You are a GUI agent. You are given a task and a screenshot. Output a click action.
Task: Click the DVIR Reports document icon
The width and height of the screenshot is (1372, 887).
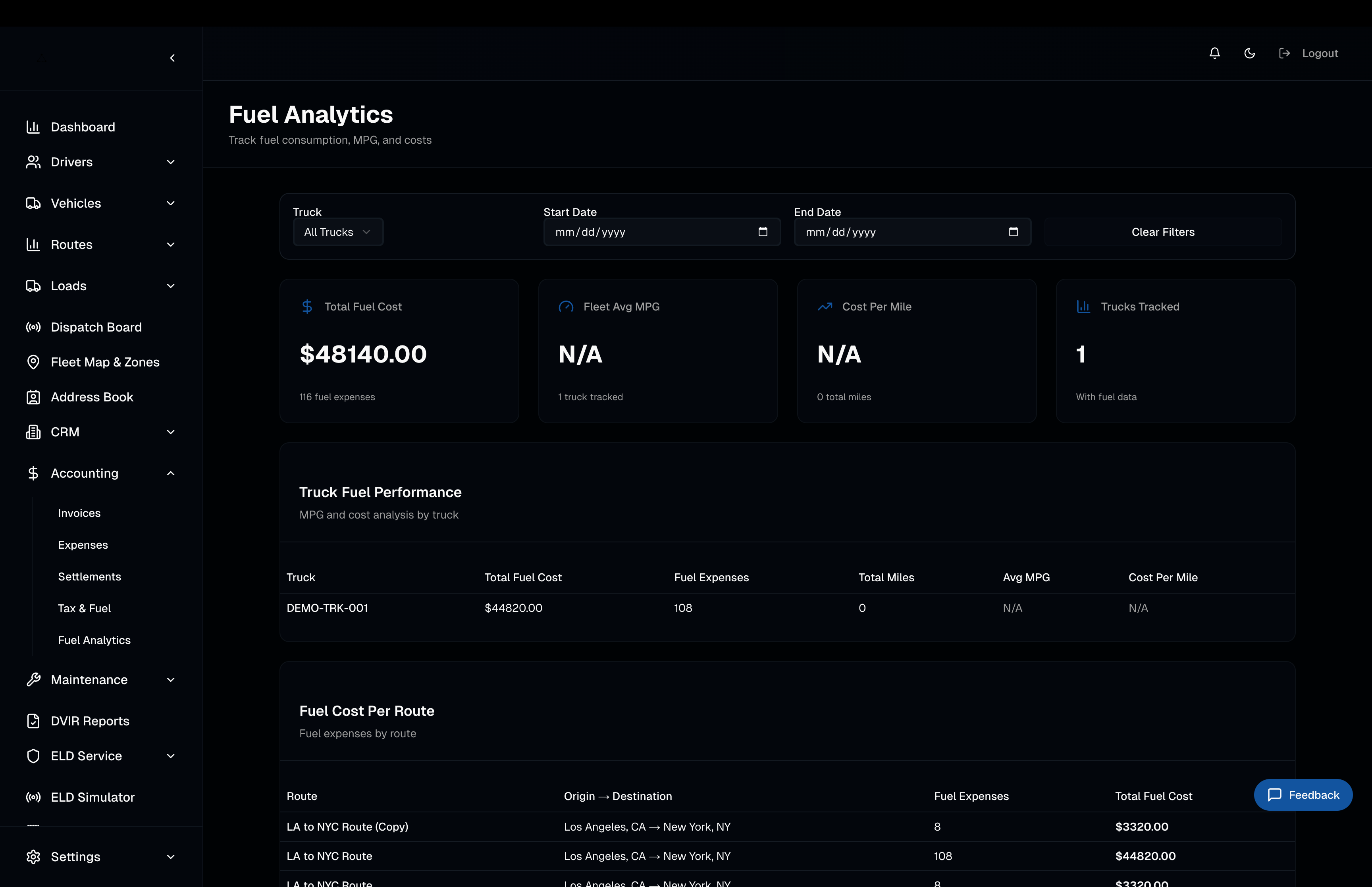pyautogui.click(x=33, y=721)
